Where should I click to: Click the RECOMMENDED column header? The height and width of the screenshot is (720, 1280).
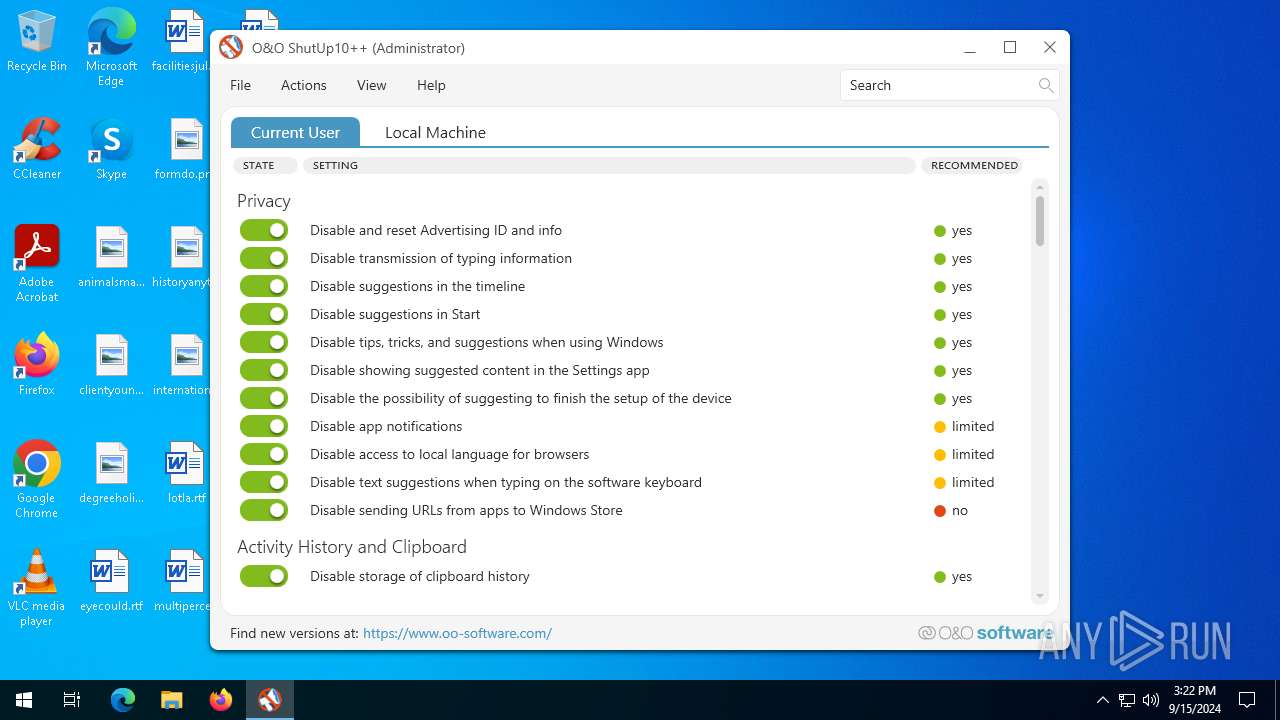pos(974,165)
